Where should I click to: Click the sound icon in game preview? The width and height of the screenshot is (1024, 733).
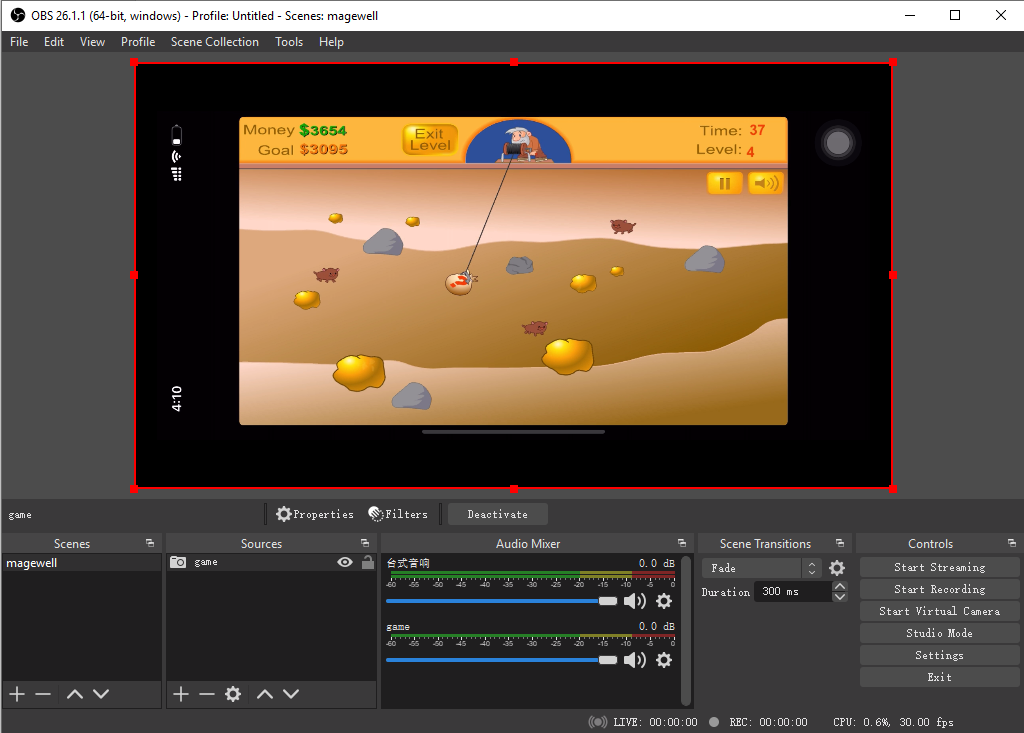tap(765, 183)
